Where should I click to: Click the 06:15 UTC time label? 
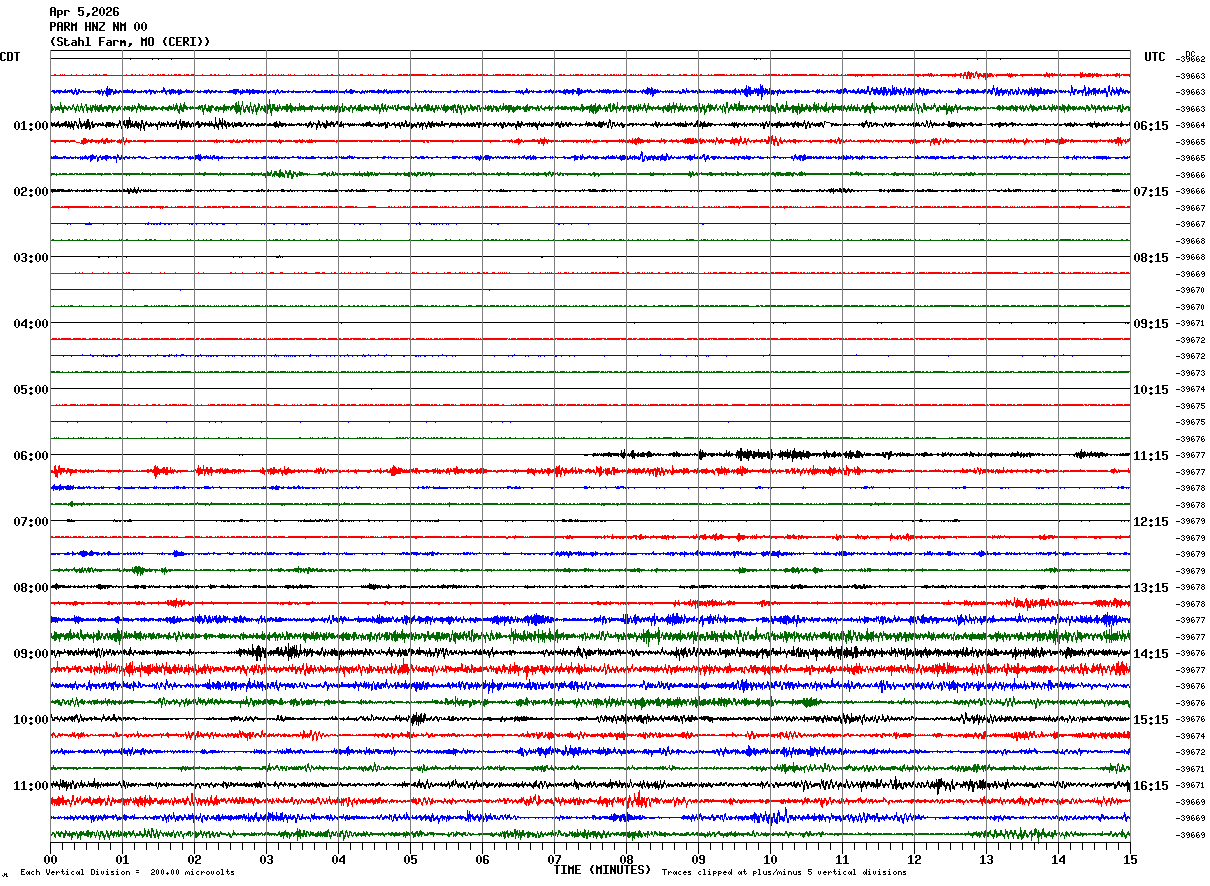click(x=1151, y=126)
